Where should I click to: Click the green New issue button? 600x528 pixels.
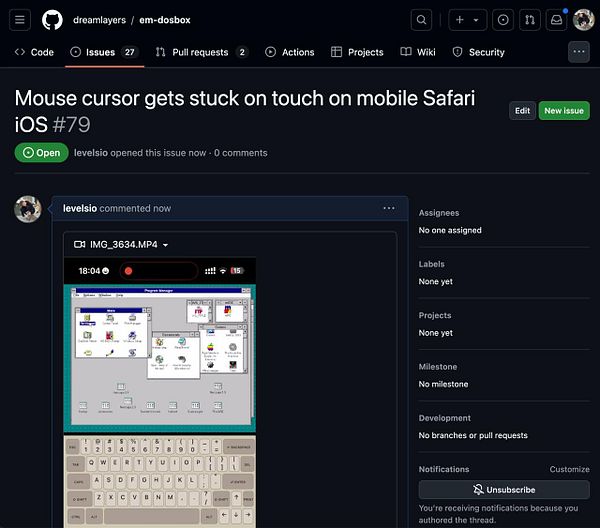coord(564,111)
